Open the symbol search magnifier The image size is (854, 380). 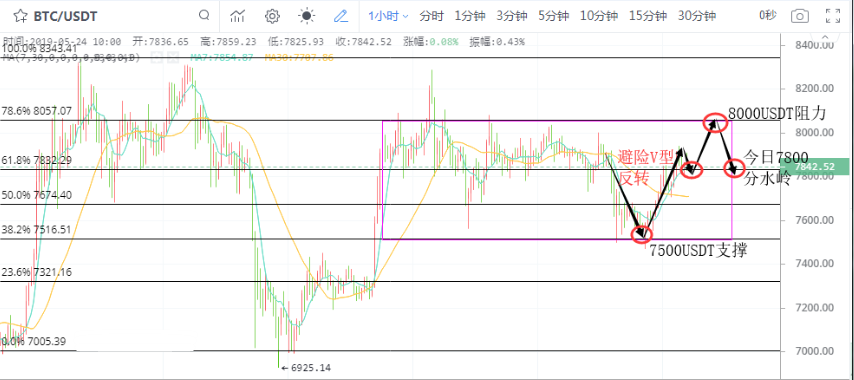tap(204, 15)
